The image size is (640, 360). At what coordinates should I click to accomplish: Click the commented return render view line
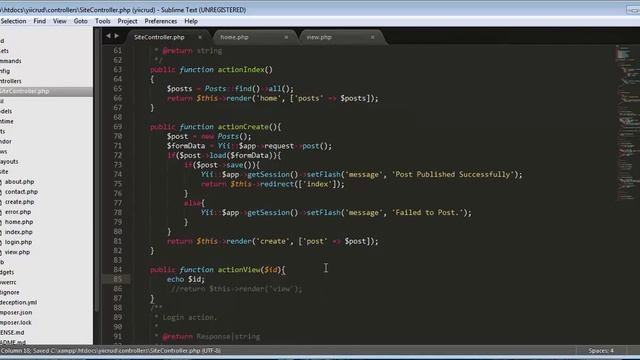(x=237, y=289)
